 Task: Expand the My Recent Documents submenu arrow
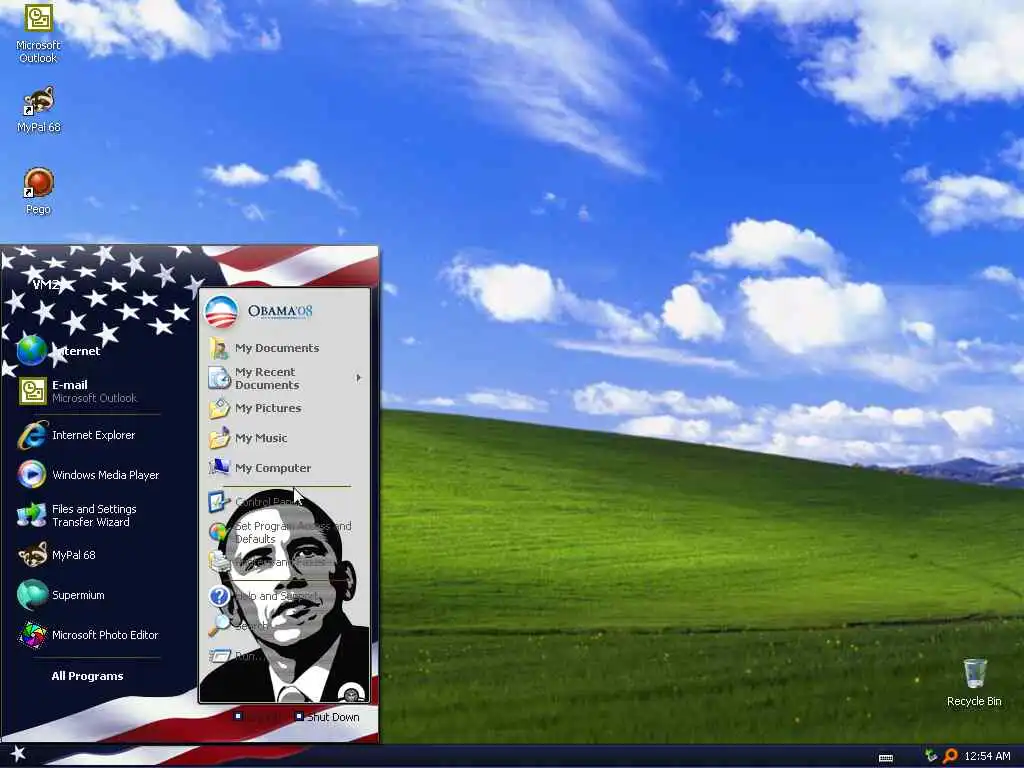point(359,377)
